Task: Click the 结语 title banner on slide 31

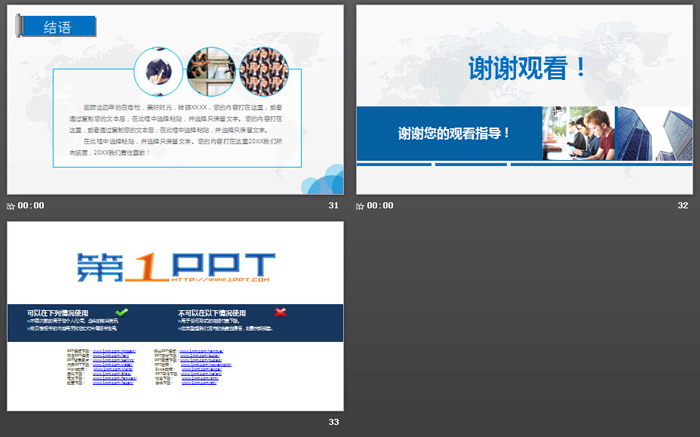Action: pos(56,26)
